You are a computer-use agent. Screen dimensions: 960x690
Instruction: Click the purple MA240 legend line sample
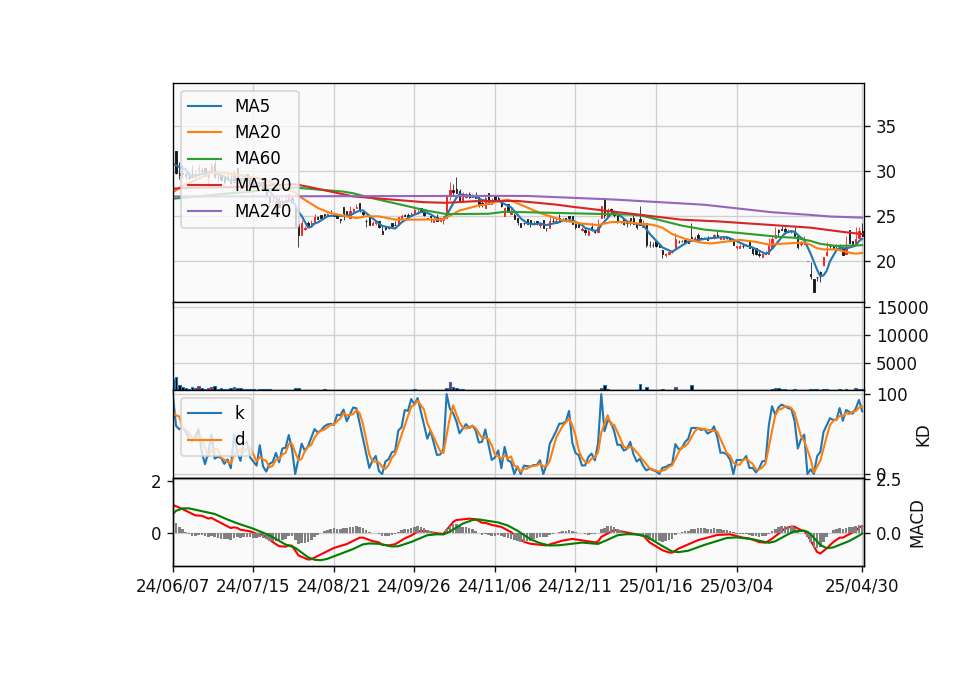pyautogui.click(x=204, y=211)
